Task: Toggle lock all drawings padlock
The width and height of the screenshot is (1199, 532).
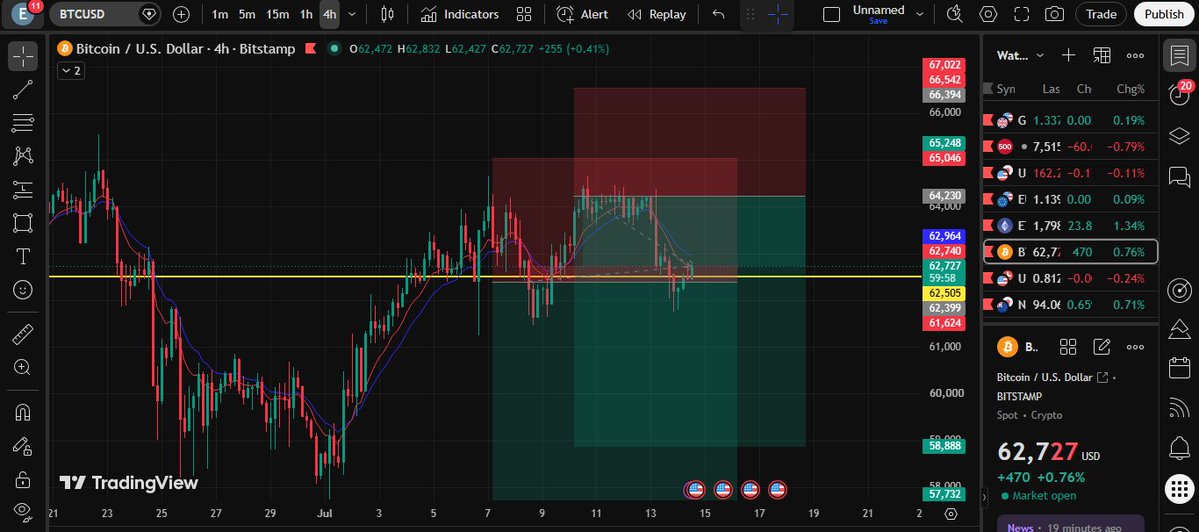Action: point(23,479)
